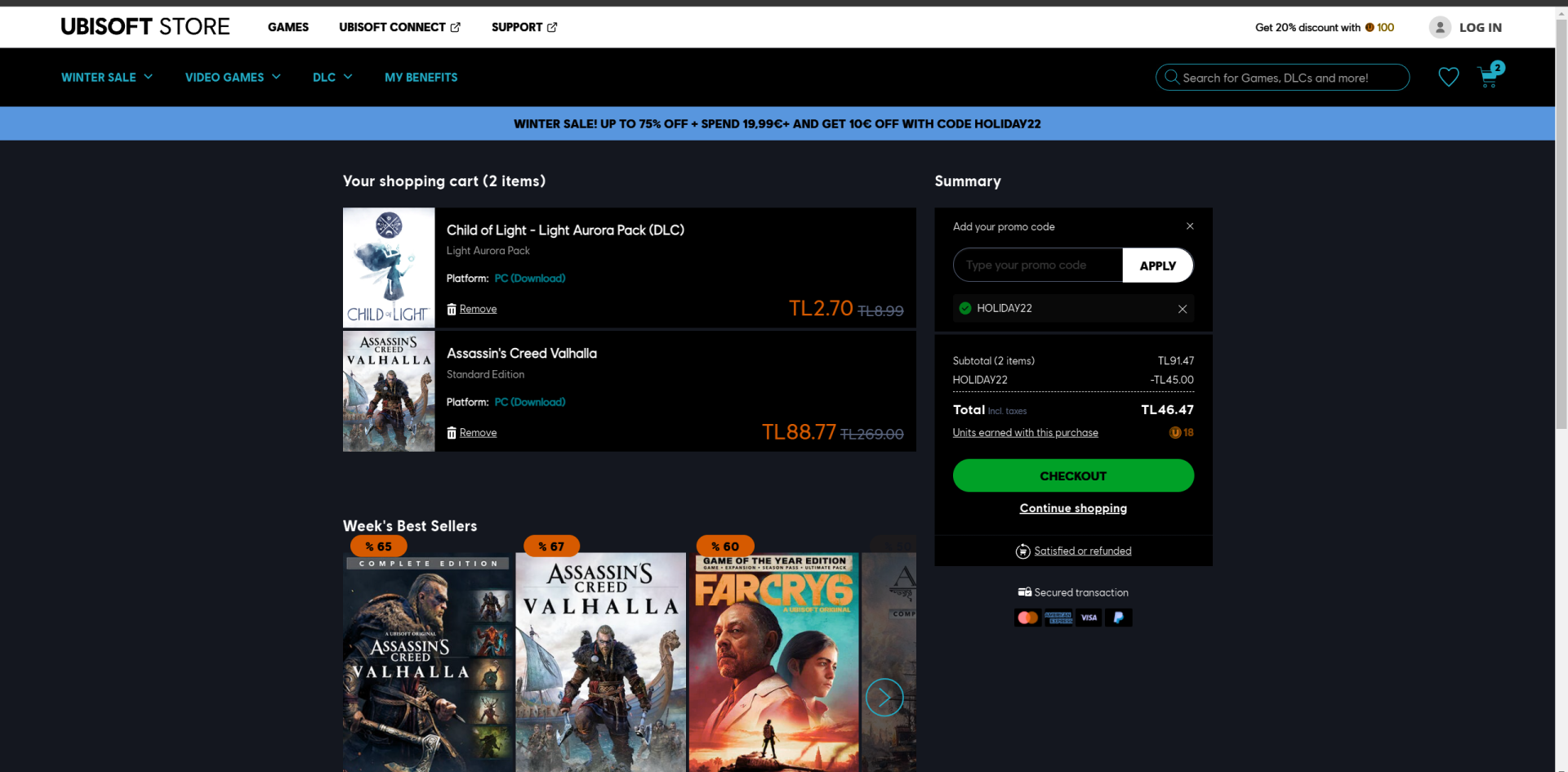
Task: Click trash icon for Assassin's Creed Valhalla
Action: 452,433
